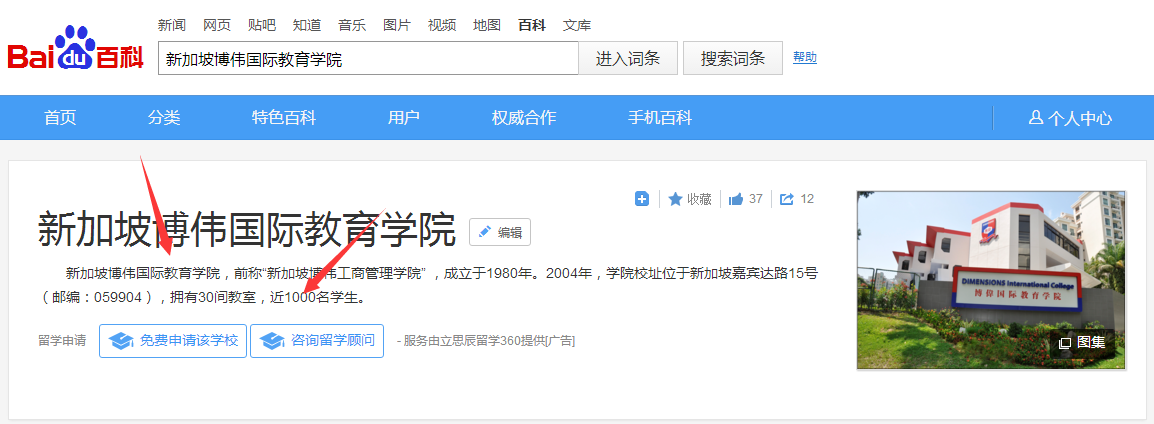Image resolution: width=1154 pixels, height=424 pixels.
Task: Open 个人中心 user center
Action: point(1070,118)
